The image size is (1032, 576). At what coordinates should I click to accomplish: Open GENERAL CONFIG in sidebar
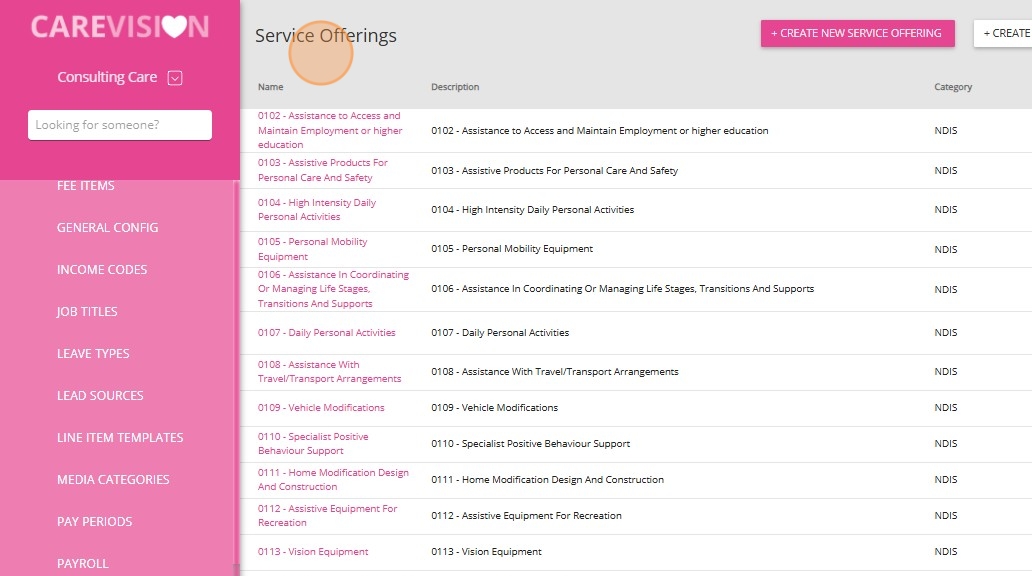(x=107, y=228)
